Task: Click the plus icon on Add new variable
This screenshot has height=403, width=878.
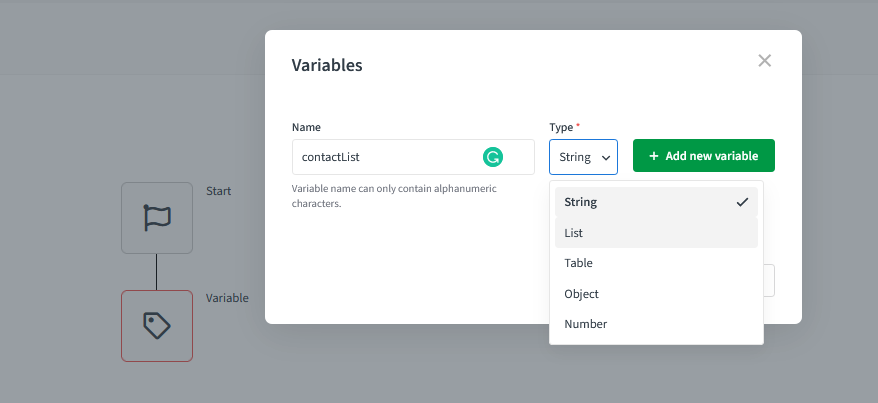Action: click(654, 156)
